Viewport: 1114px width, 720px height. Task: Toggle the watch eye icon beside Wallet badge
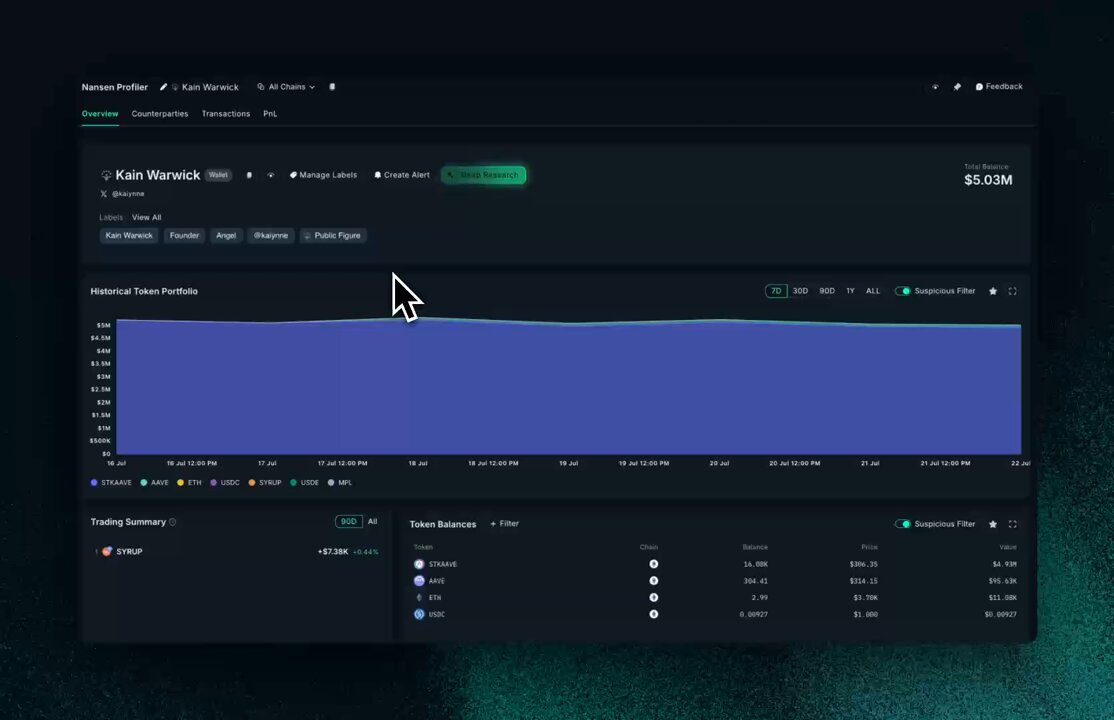coord(271,175)
